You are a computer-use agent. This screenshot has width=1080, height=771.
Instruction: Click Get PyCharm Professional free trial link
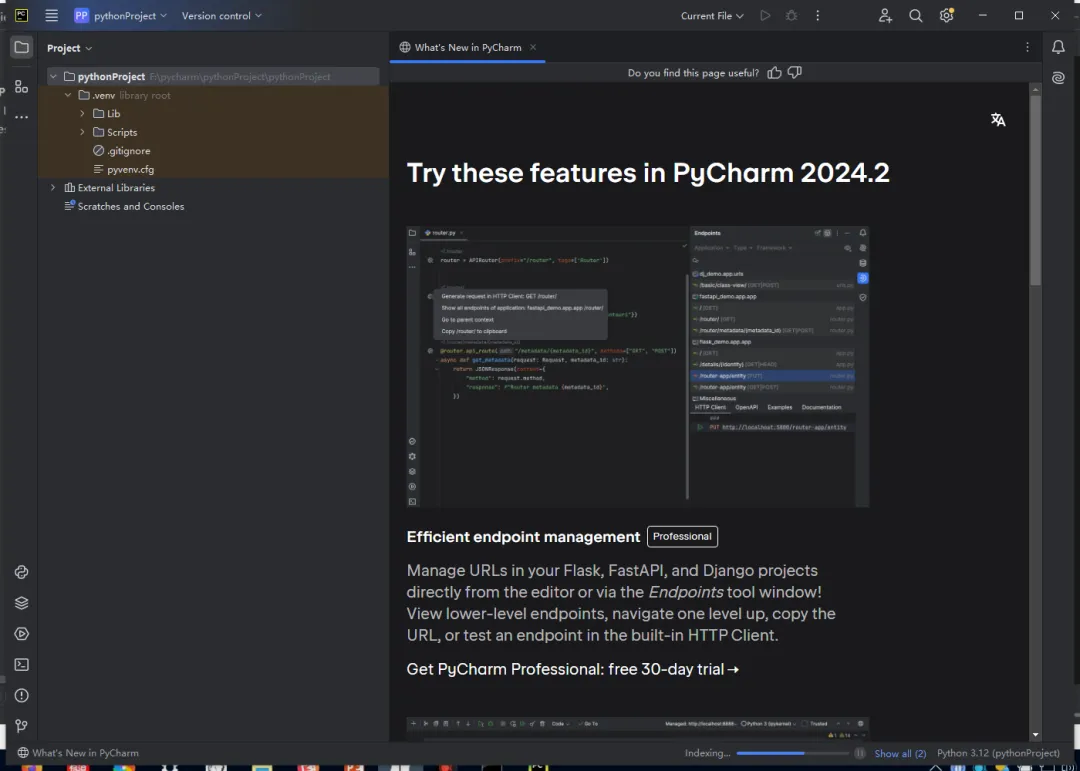[573, 669]
